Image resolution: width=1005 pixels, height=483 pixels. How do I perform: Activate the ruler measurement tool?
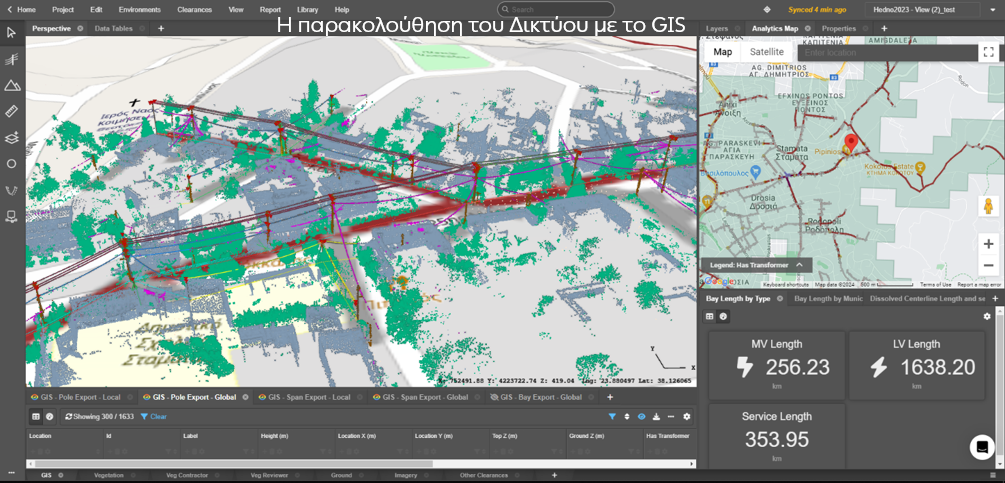(x=12, y=111)
